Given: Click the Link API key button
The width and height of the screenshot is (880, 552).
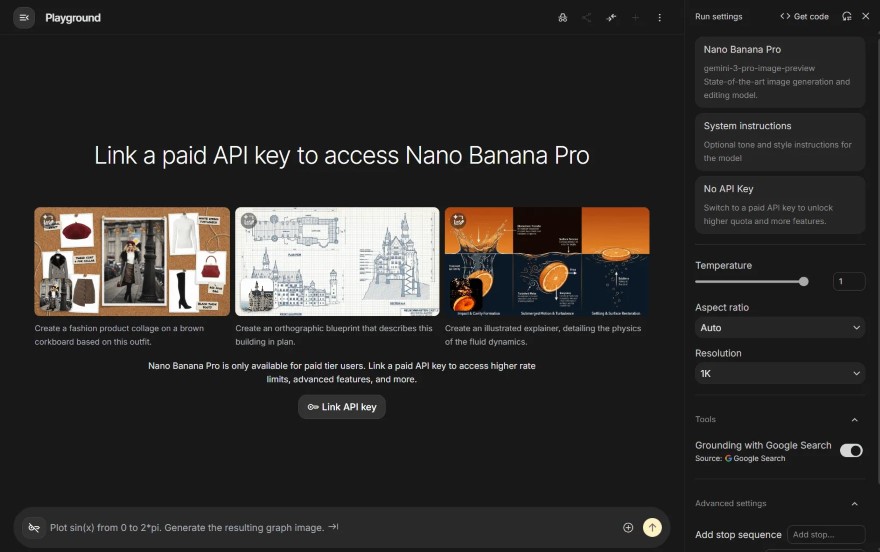Looking at the screenshot, I should coord(342,407).
